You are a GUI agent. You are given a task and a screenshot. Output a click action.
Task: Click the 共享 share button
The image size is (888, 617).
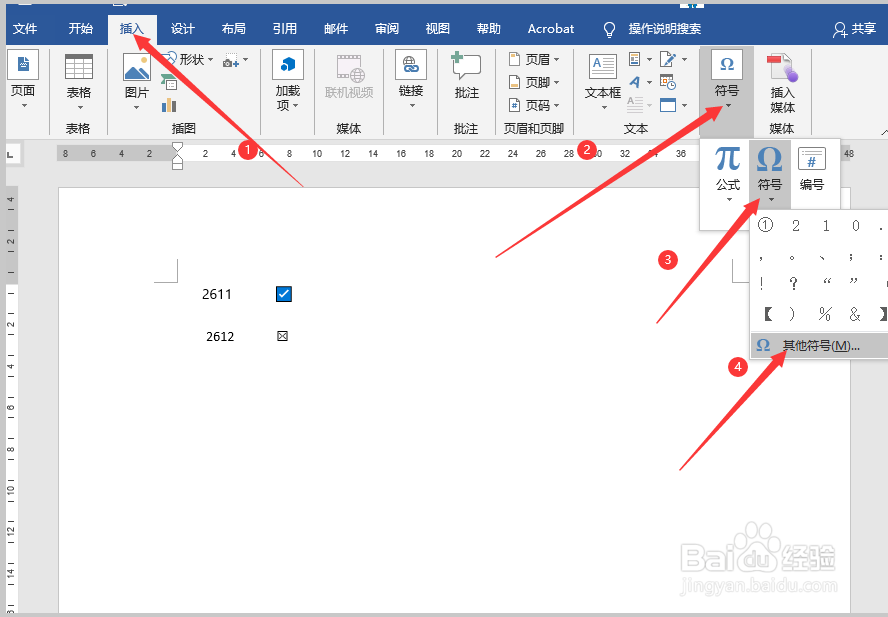point(854,29)
